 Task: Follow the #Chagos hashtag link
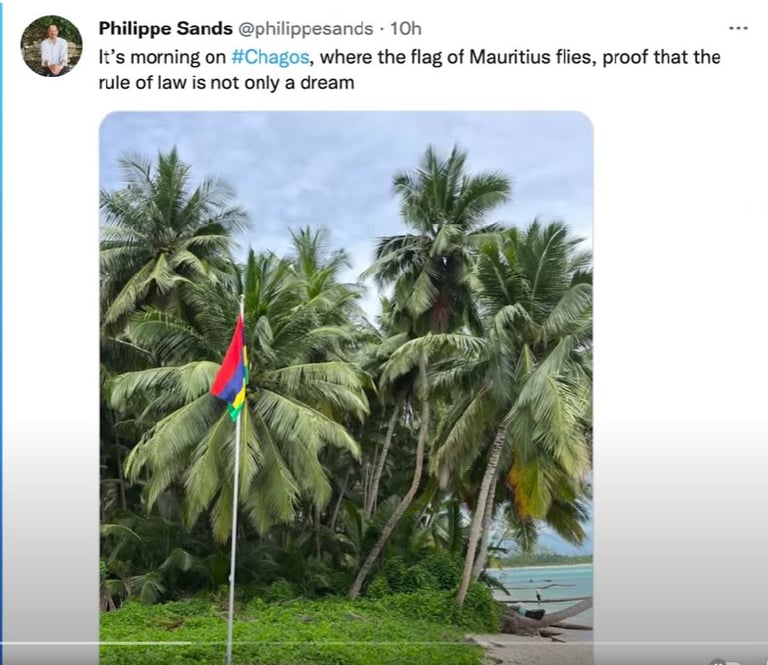[x=270, y=57]
